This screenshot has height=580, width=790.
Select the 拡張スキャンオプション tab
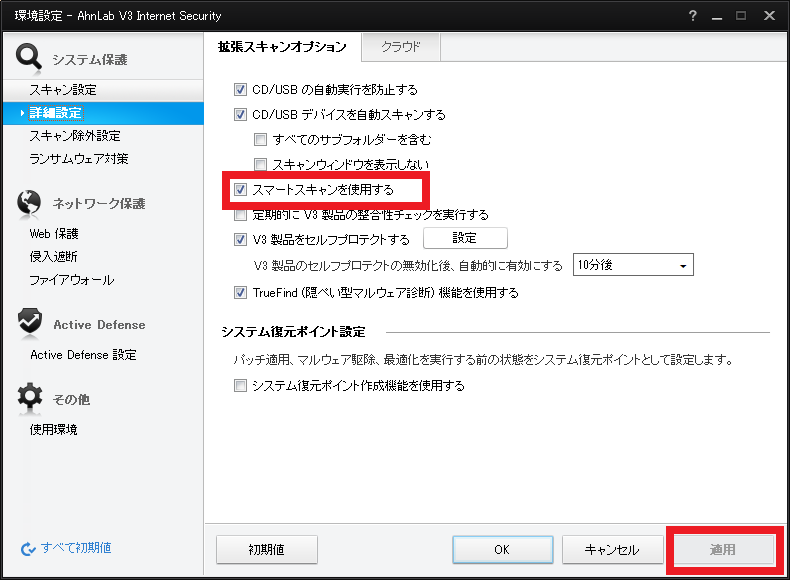[282, 47]
